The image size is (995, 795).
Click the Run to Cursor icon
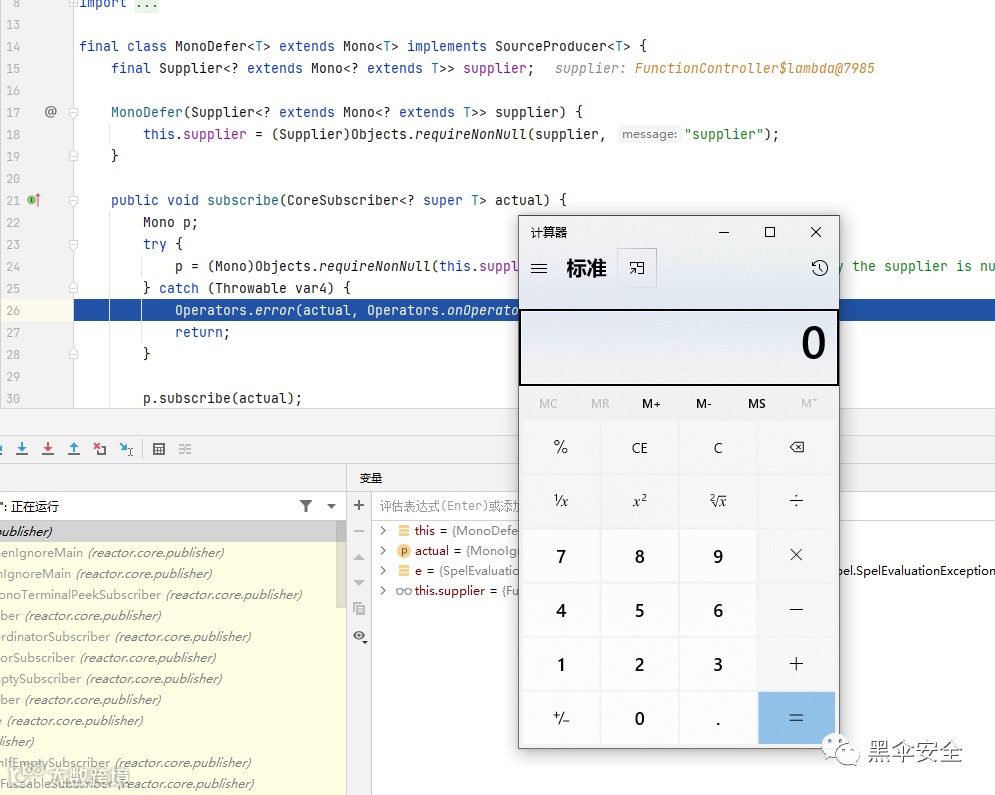pos(126,449)
